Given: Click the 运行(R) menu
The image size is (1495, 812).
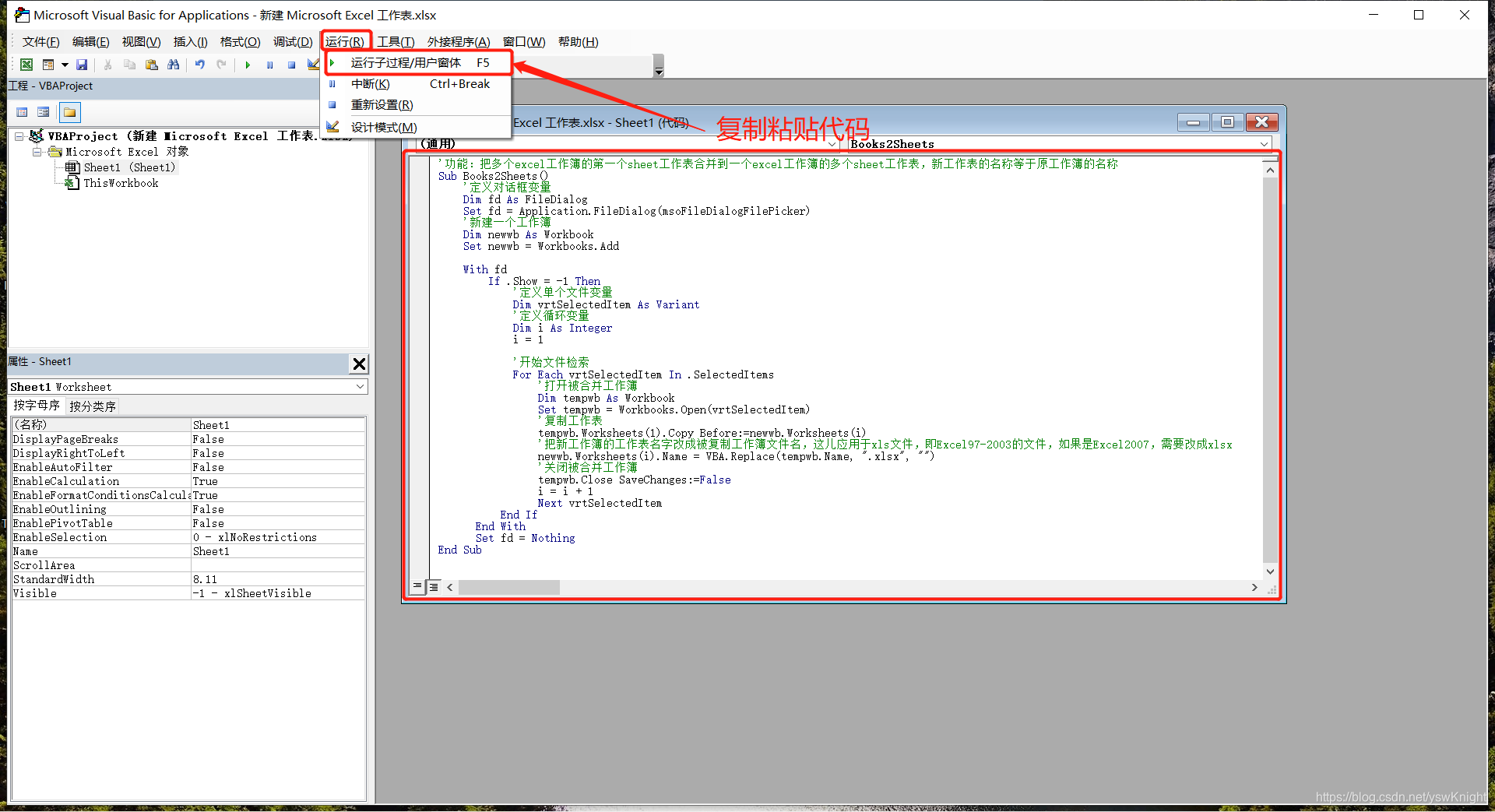Looking at the screenshot, I should click(345, 42).
